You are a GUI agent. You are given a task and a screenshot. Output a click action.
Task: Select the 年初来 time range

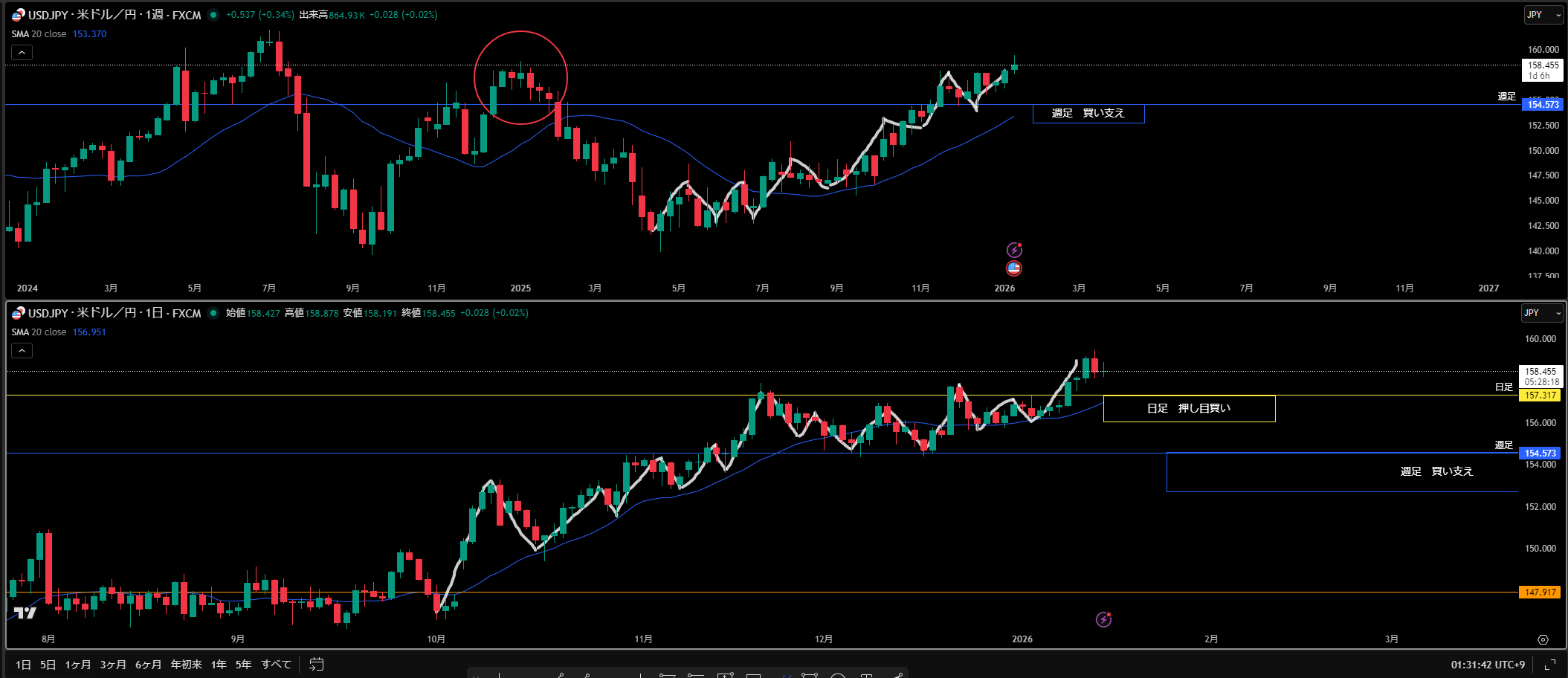pos(186,664)
